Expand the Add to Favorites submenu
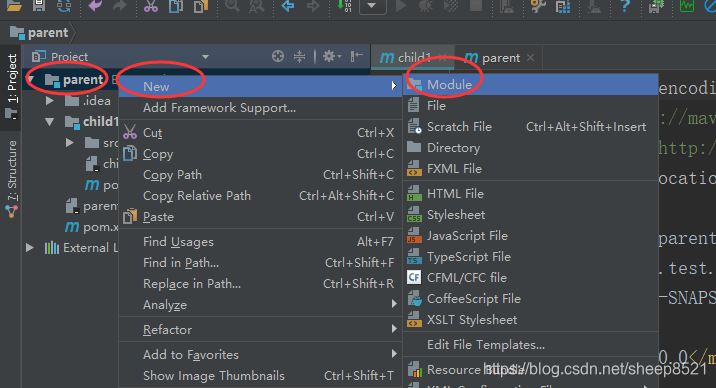716x388 pixels. 260,355
